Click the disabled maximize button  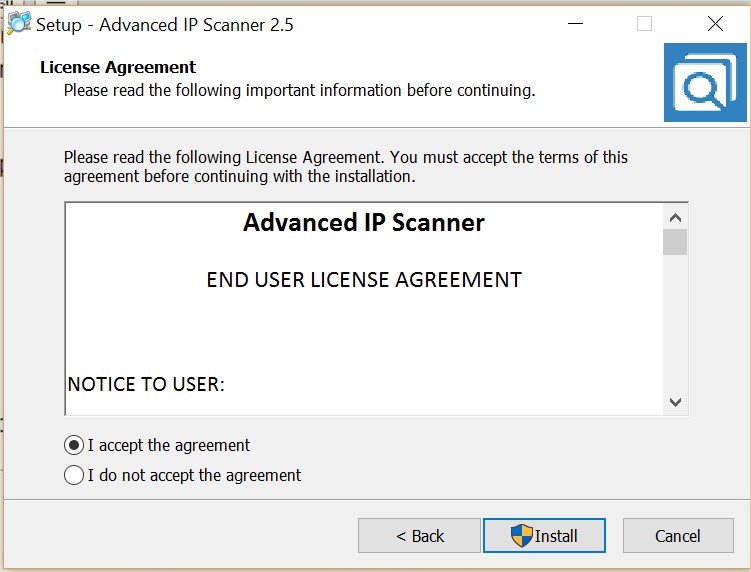point(644,24)
